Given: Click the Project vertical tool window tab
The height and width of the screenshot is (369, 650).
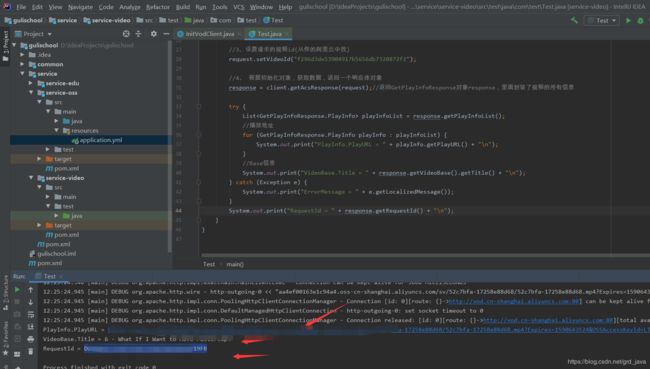Looking at the screenshot, I should pos(5,46).
